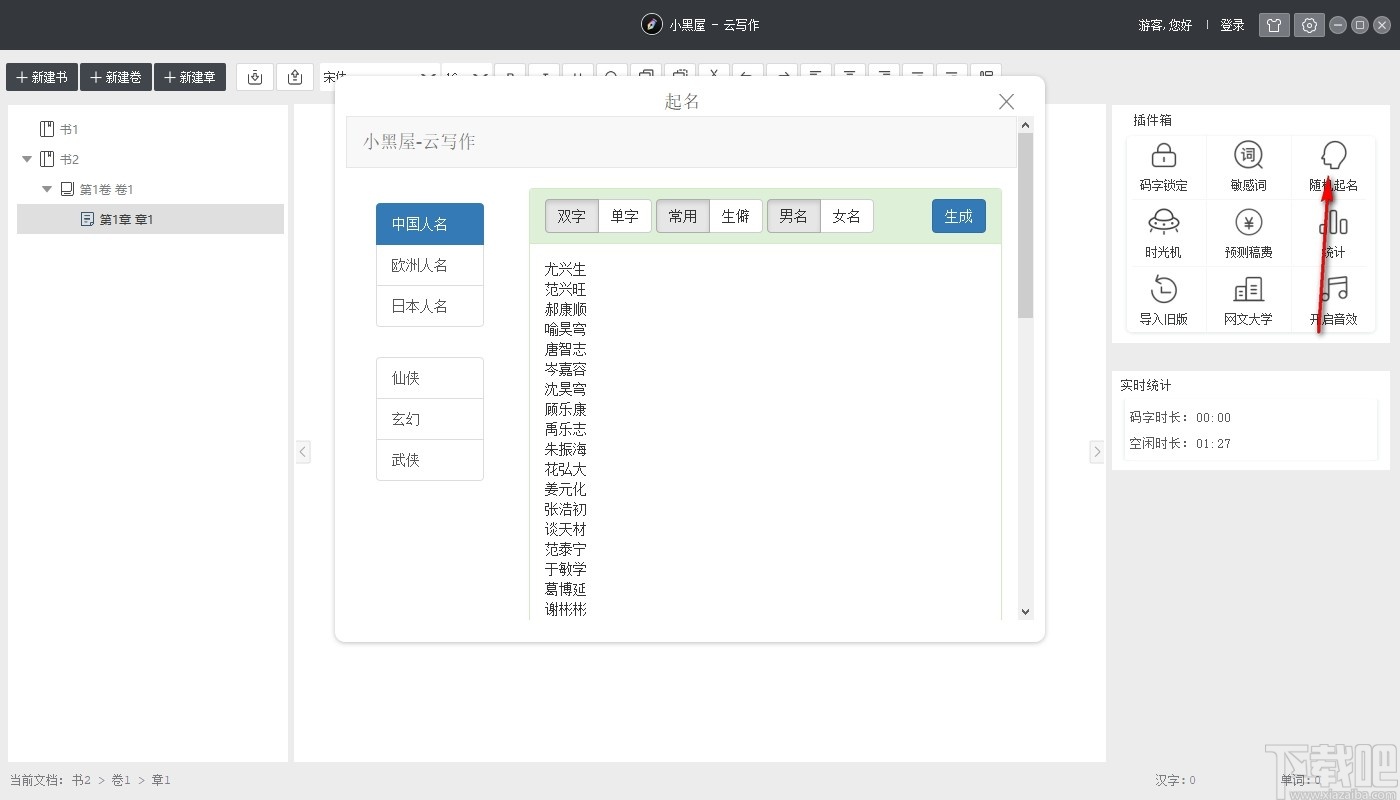This screenshot has width=1400, height=800.
Task: Collapse the 第1卷 卷1 tree node
Action: click(47, 189)
